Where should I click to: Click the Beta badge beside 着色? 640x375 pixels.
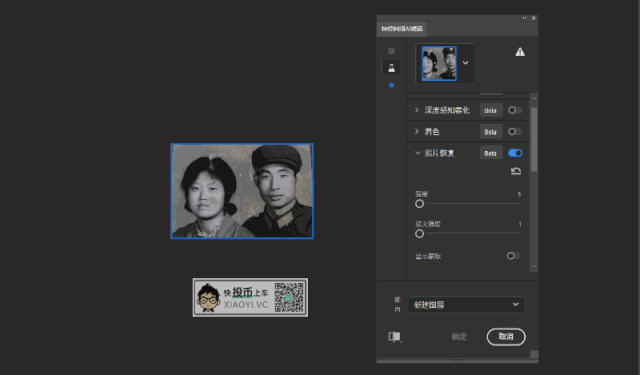[x=491, y=132]
